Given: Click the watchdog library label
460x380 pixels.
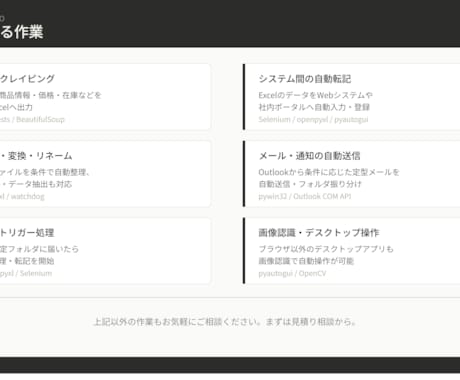Looking at the screenshot, I should click(x=28, y=197).
